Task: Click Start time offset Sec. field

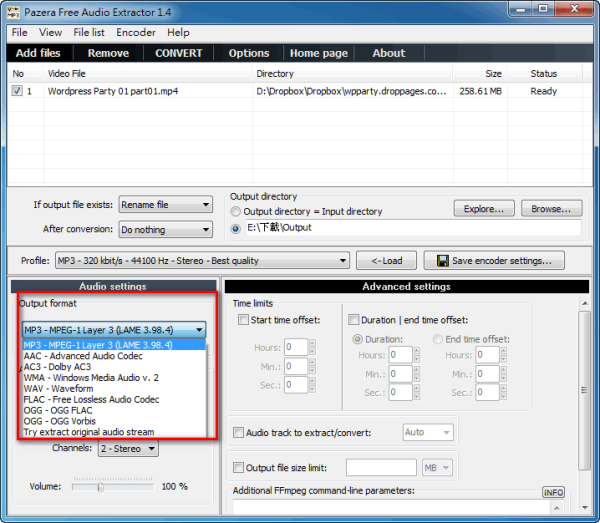Action: click(296, 385)
